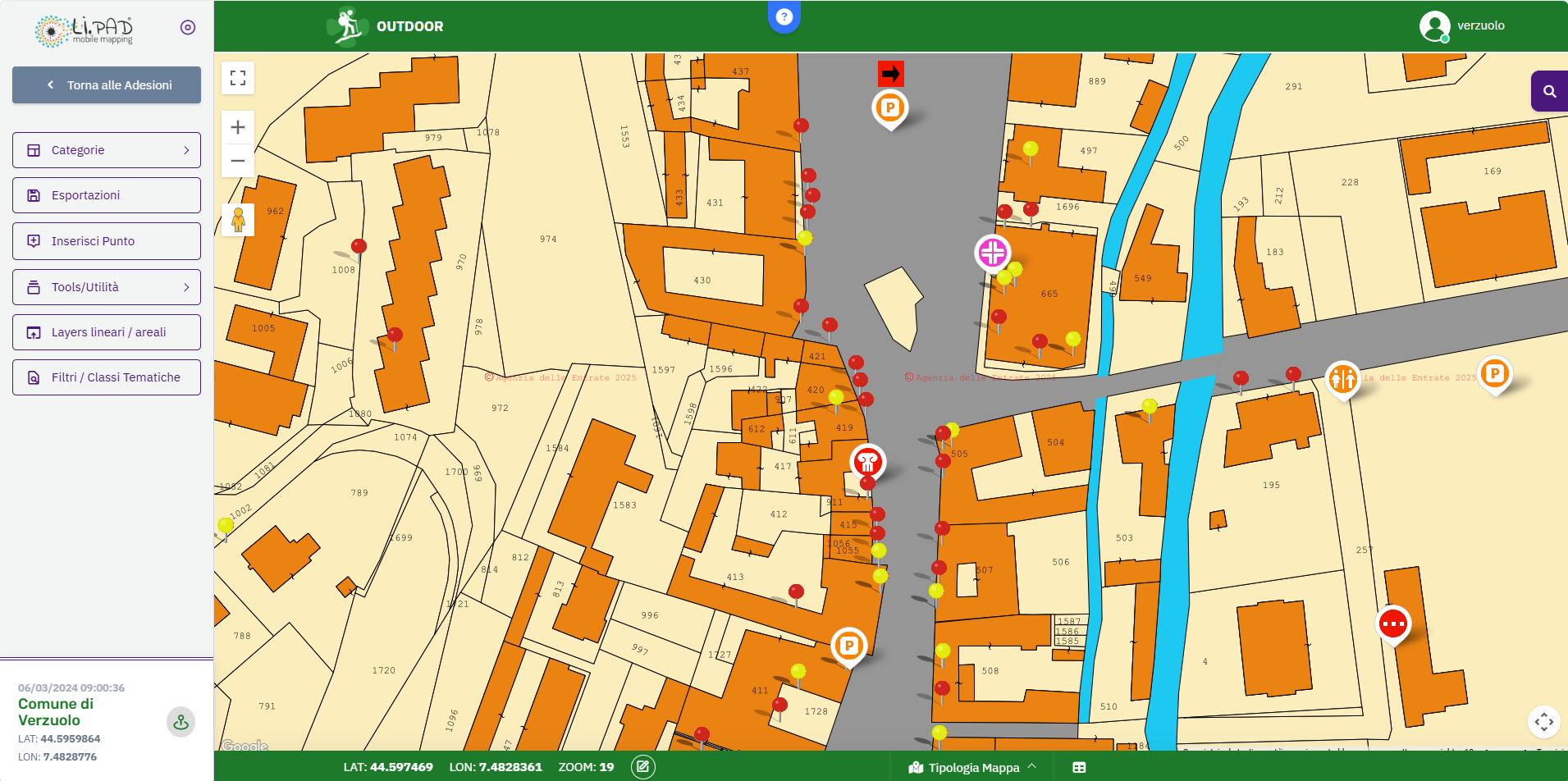Expand the Tools/Utilità submenu

[107, 287]
